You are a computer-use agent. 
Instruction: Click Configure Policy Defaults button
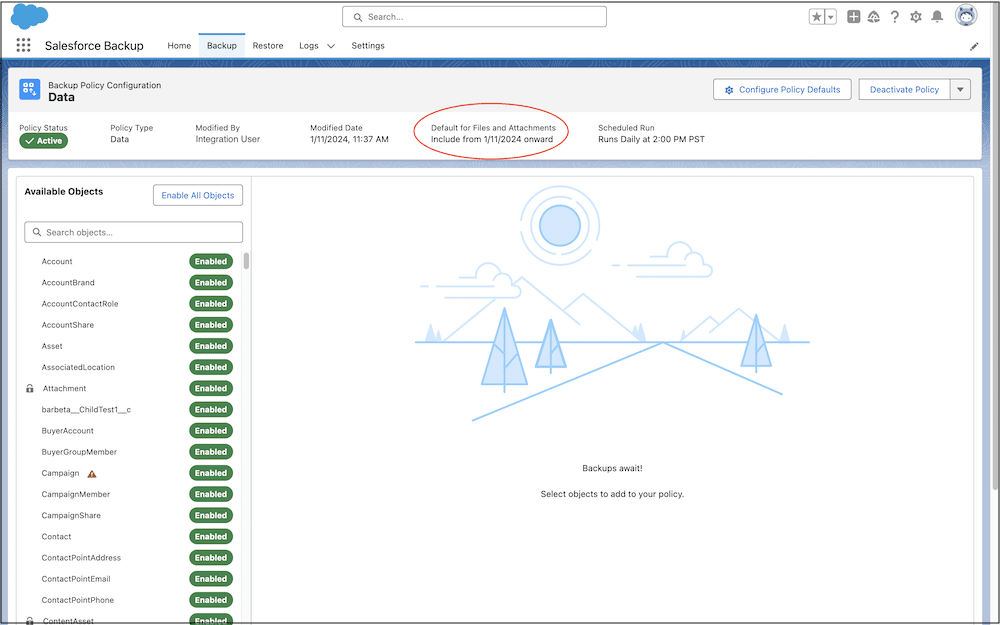click(782, 90)
